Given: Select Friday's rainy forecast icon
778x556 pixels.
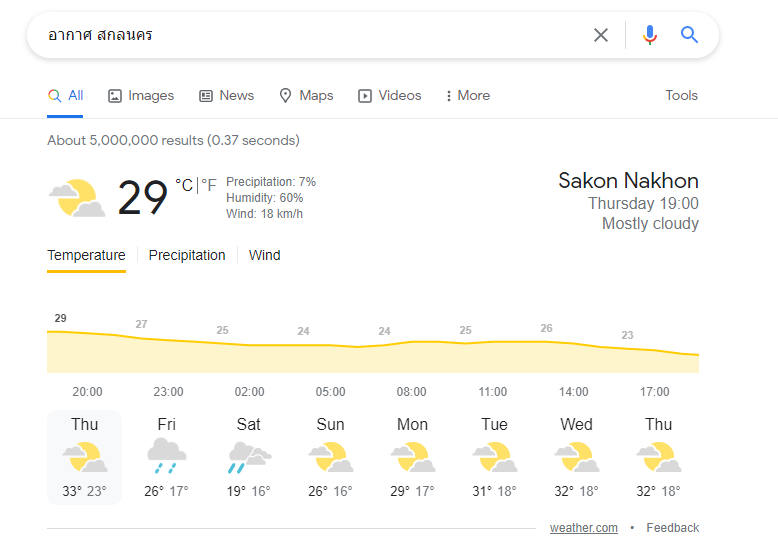Looking at the screenshot, I should tap(167, 456).
